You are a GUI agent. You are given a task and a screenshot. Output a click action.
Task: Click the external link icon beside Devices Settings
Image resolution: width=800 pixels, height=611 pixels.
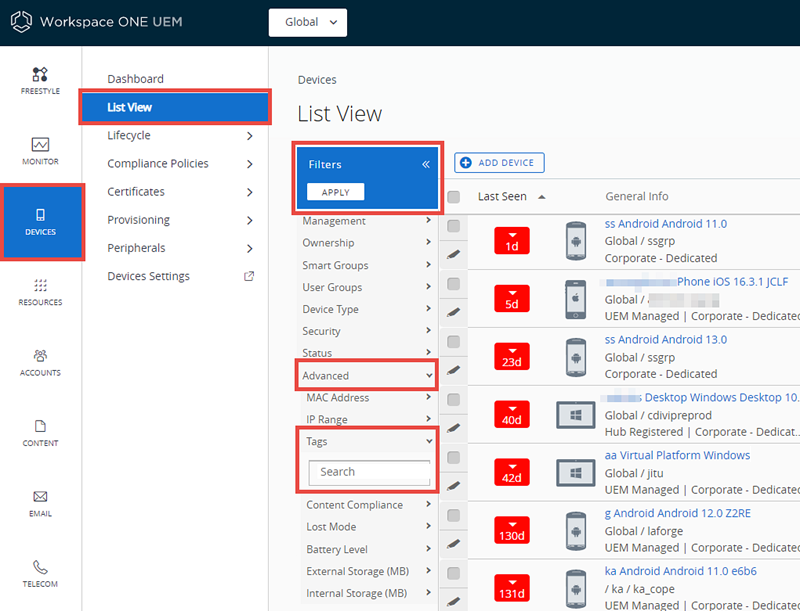pos(249,276)
